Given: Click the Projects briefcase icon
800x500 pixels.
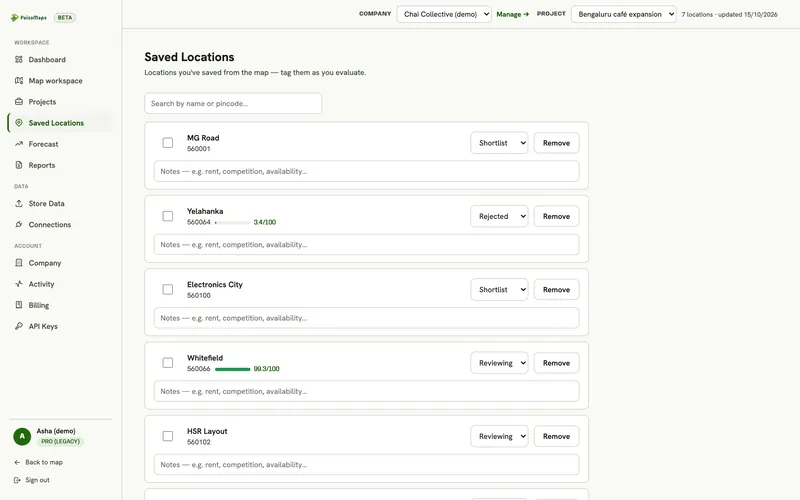Looking at the screenshot, I should 19,102.
